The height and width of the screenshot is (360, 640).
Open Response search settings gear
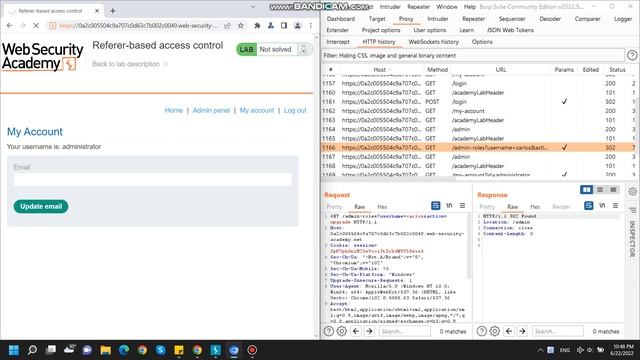pyautogui.click(x=495, y=331)
